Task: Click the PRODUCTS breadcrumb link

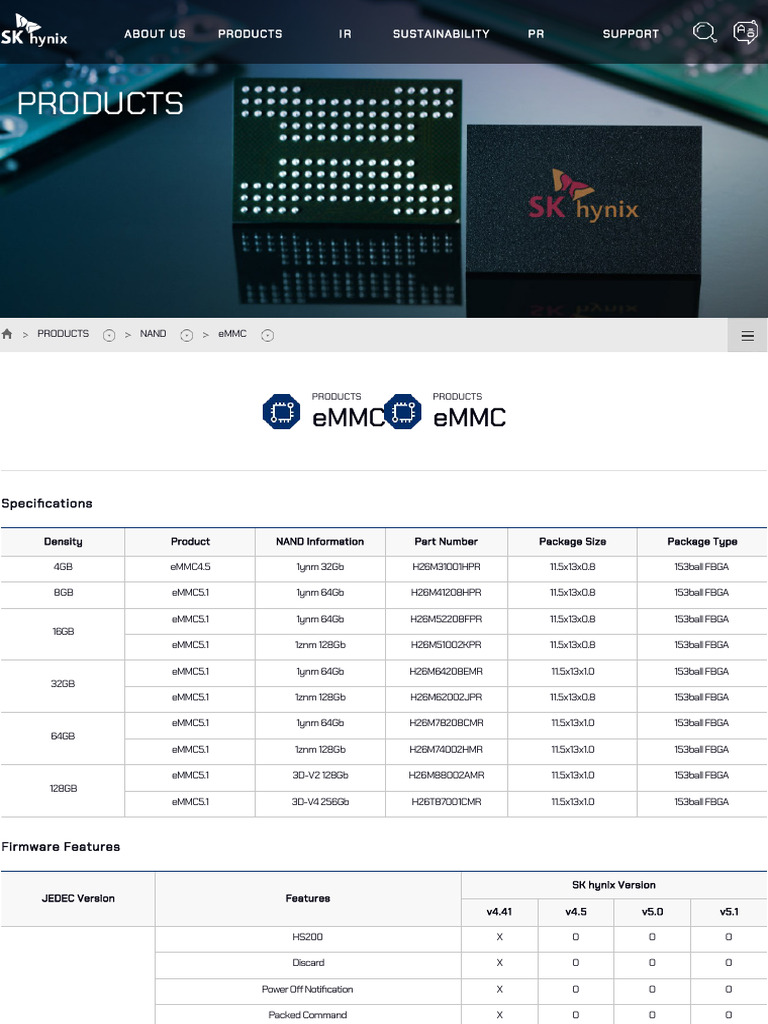Action: 63,334
